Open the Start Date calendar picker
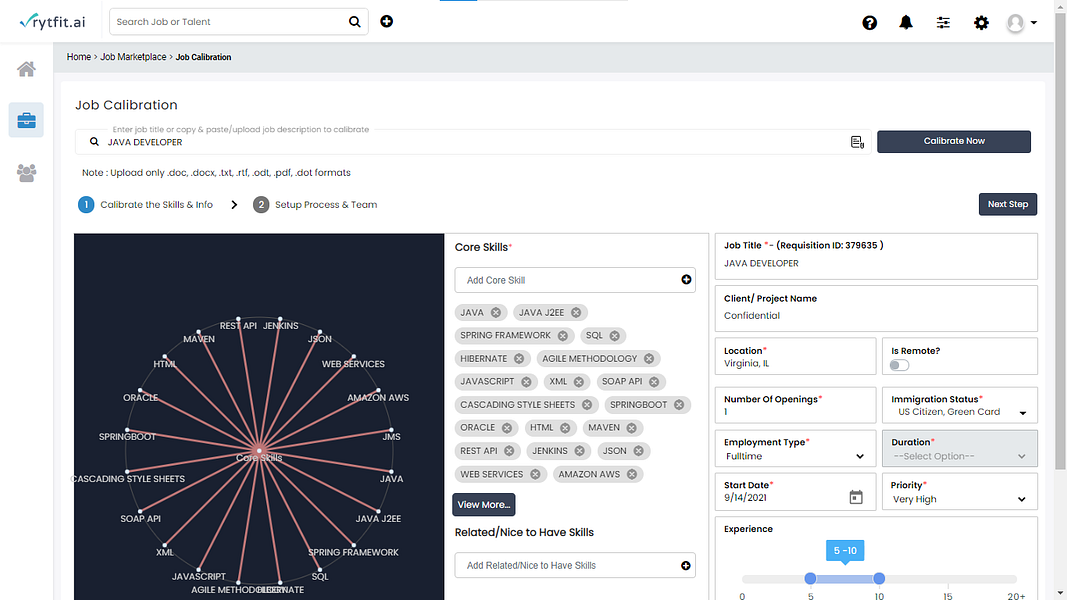 click(x=856, y=497)
